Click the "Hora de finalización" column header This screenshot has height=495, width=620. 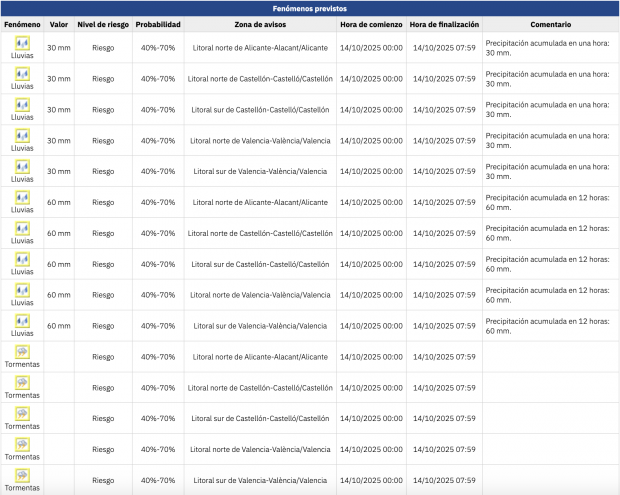(x=444, y=24)
